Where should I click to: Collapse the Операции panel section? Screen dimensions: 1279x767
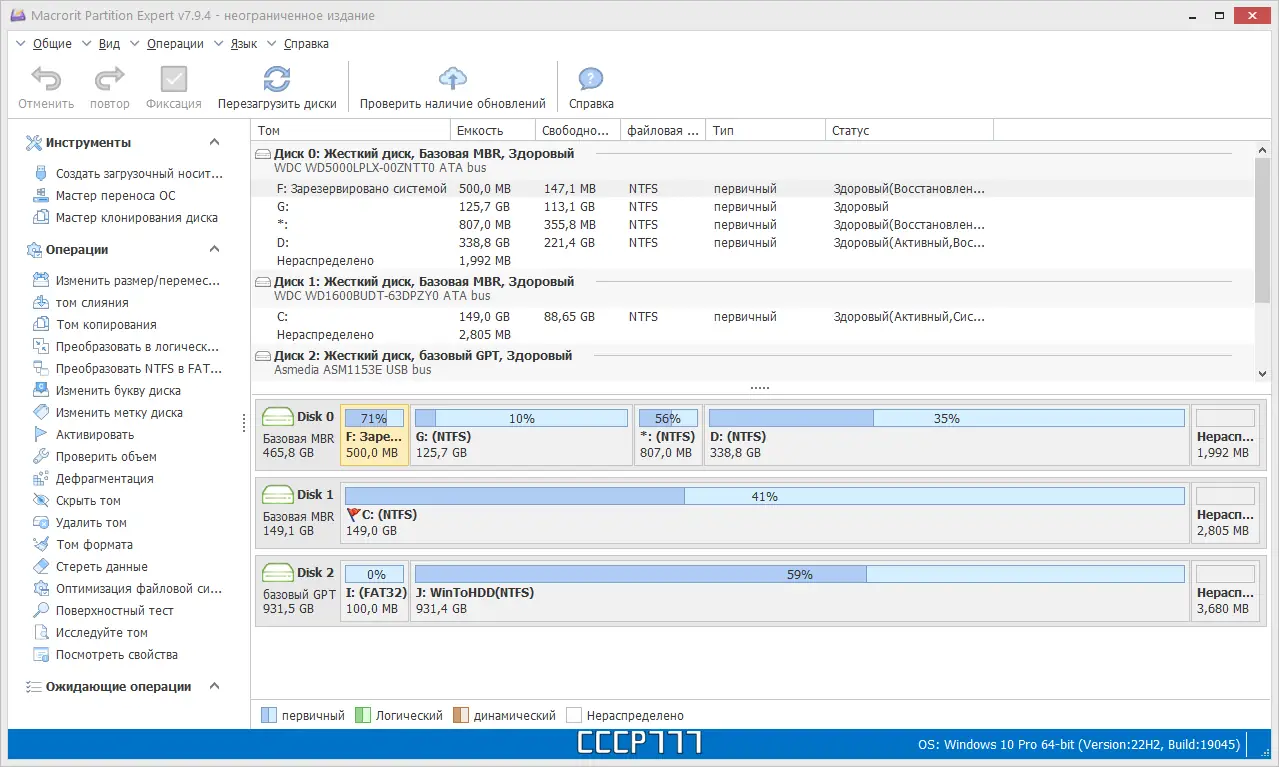(x=214, y=249)
